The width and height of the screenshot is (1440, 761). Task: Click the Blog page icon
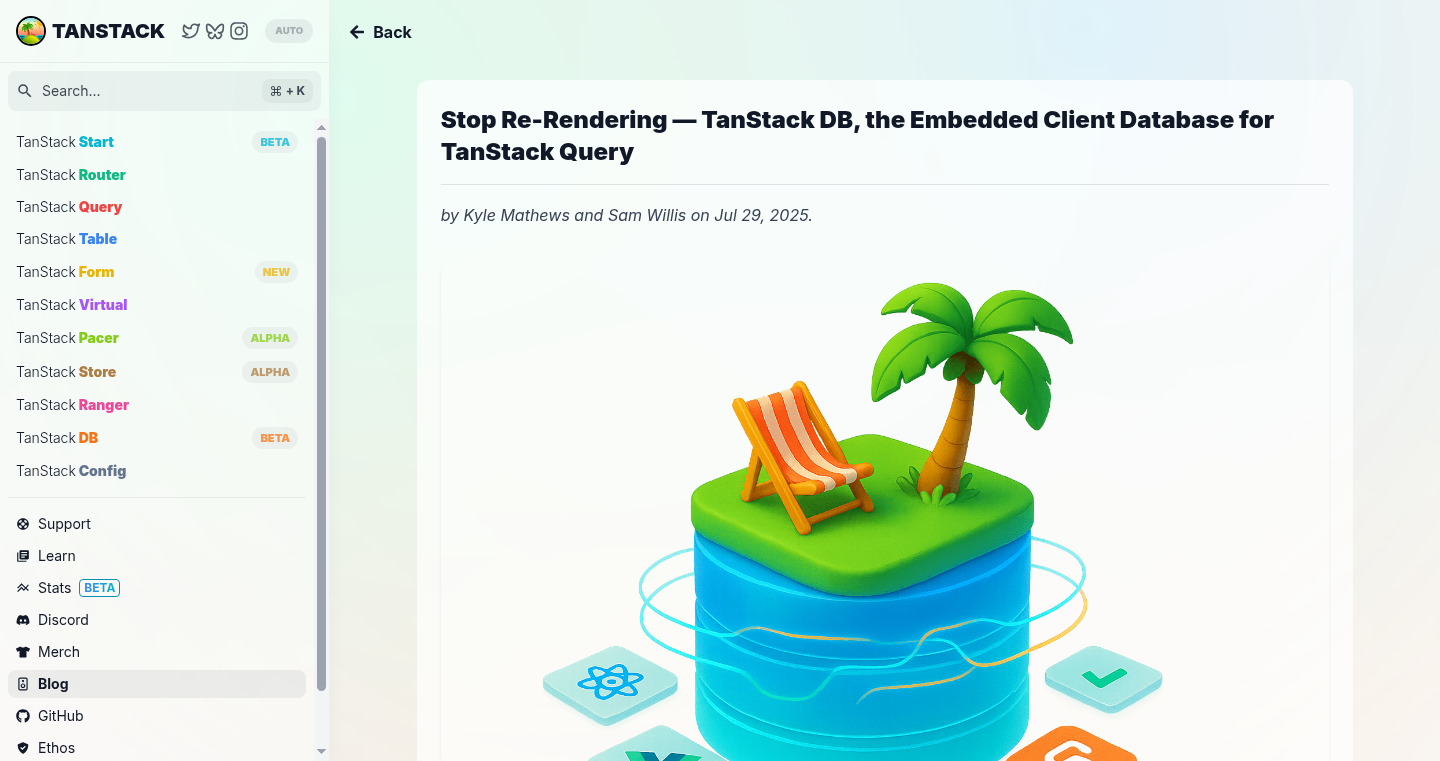point(23,684)
